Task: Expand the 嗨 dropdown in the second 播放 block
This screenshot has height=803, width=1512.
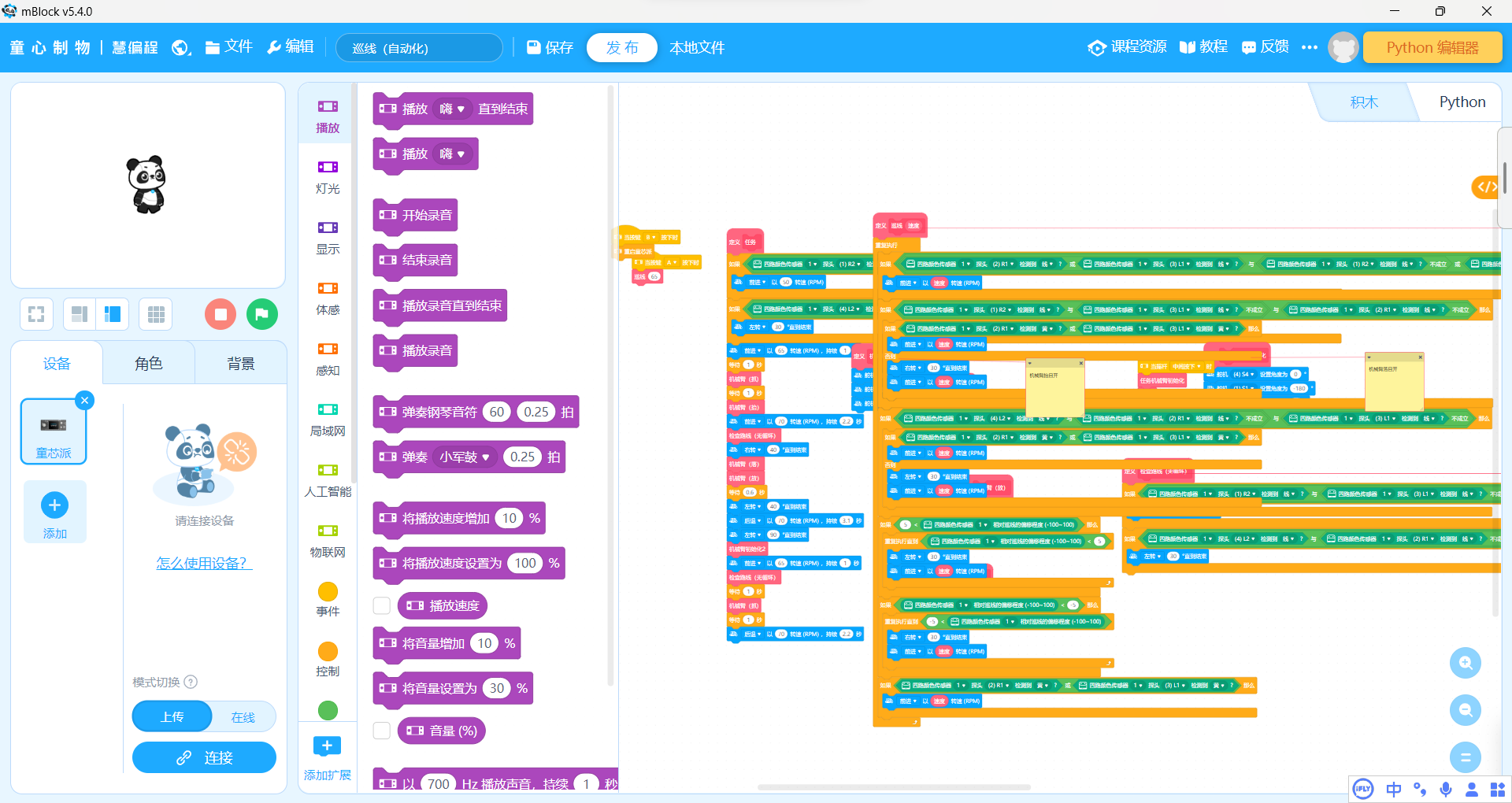Action: coord(452,154)
